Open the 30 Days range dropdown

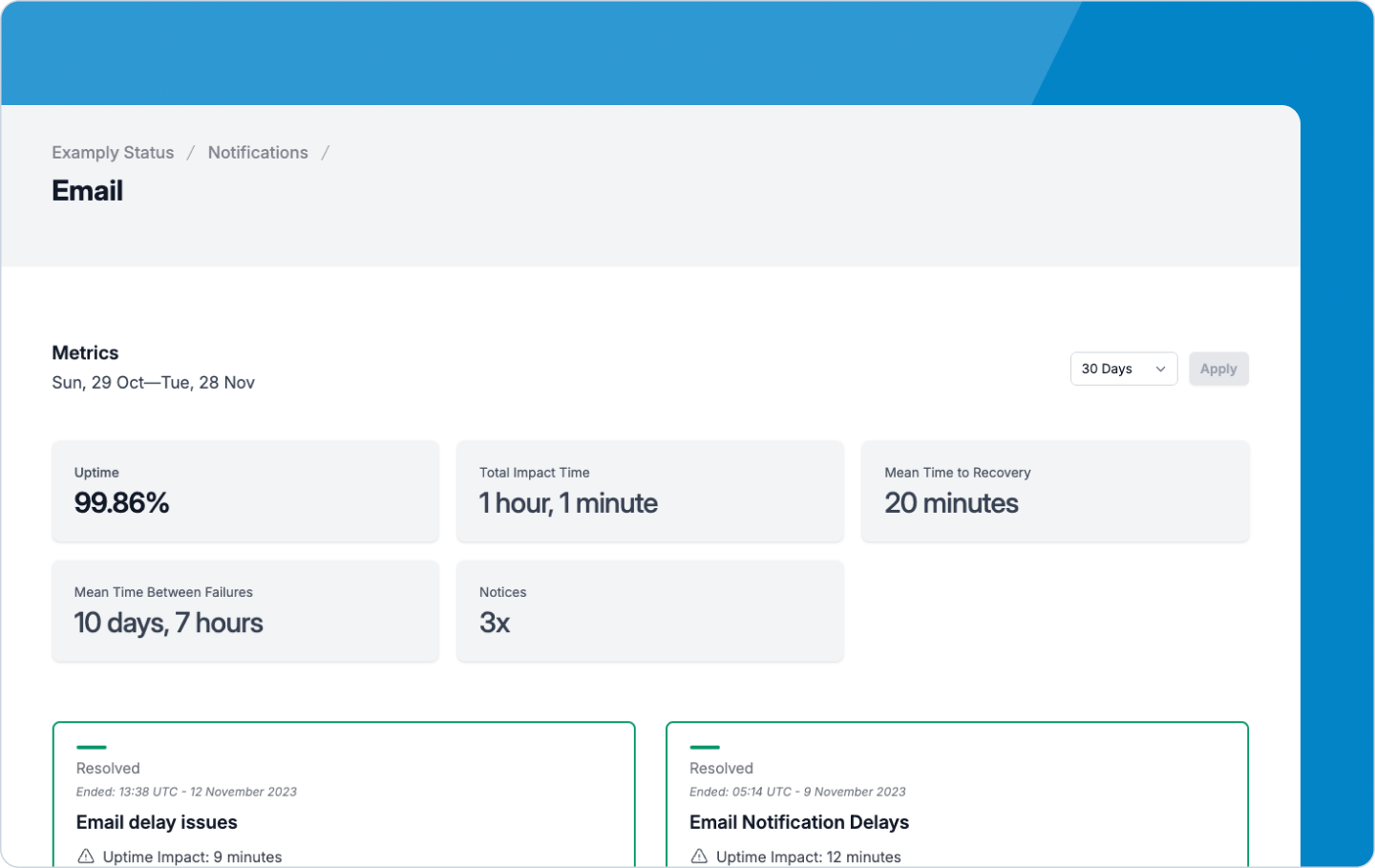pyautogui.click(x=1124, y=369)
